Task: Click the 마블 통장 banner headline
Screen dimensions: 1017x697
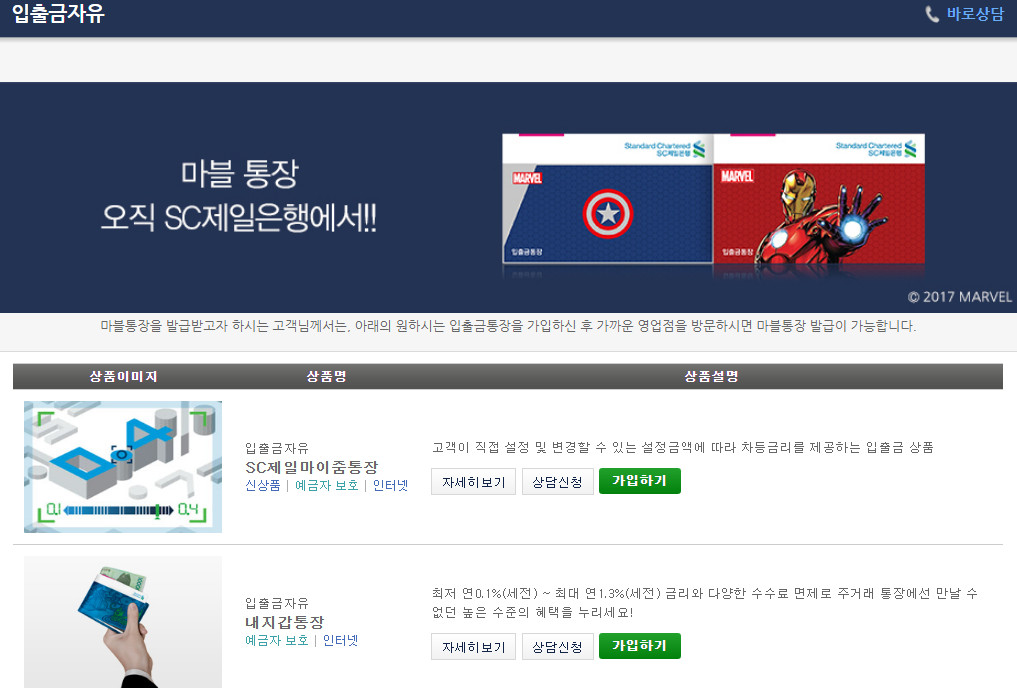Action: [x=239, y=173]
